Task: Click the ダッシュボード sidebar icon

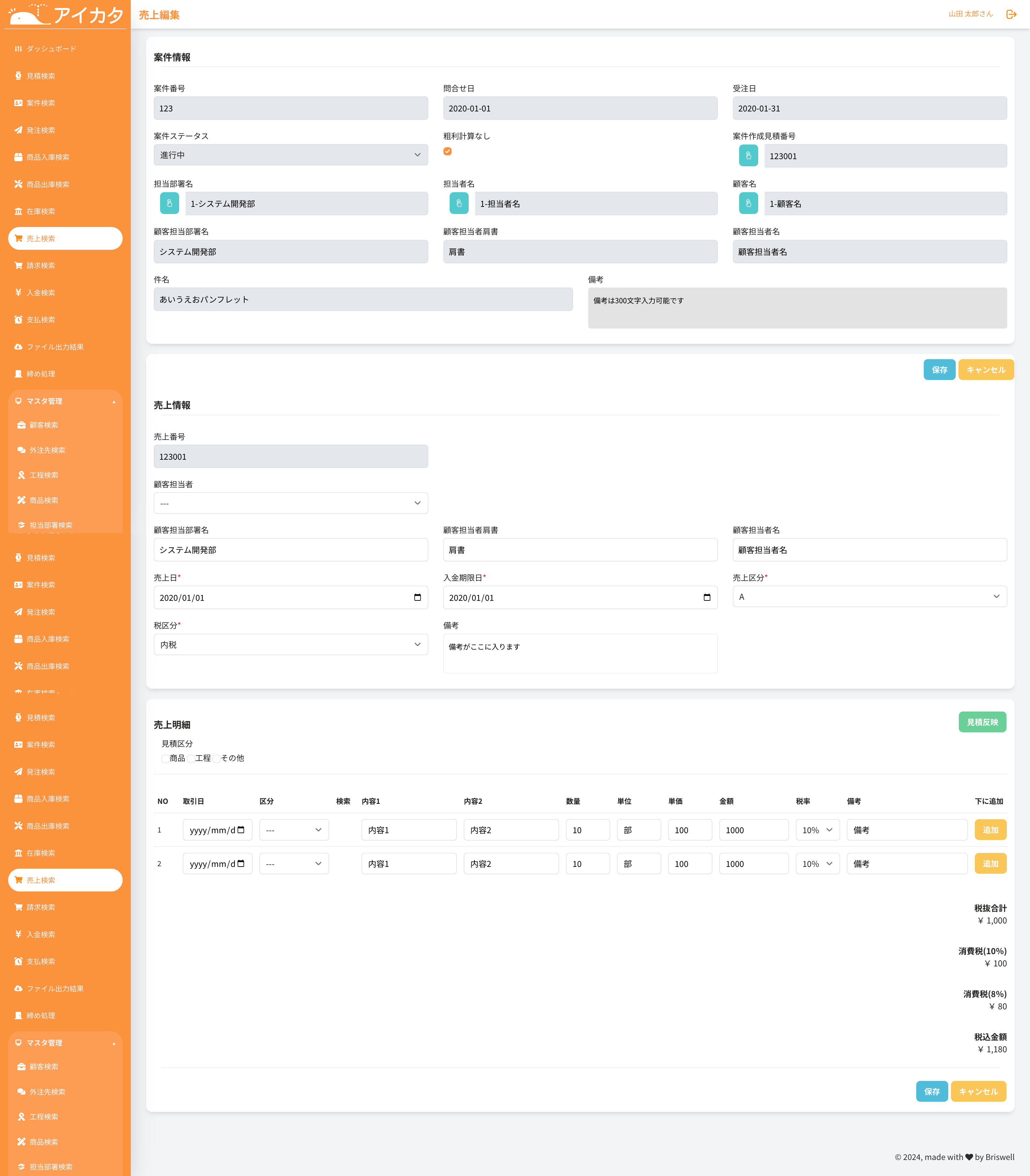Action: coord(18,49)
